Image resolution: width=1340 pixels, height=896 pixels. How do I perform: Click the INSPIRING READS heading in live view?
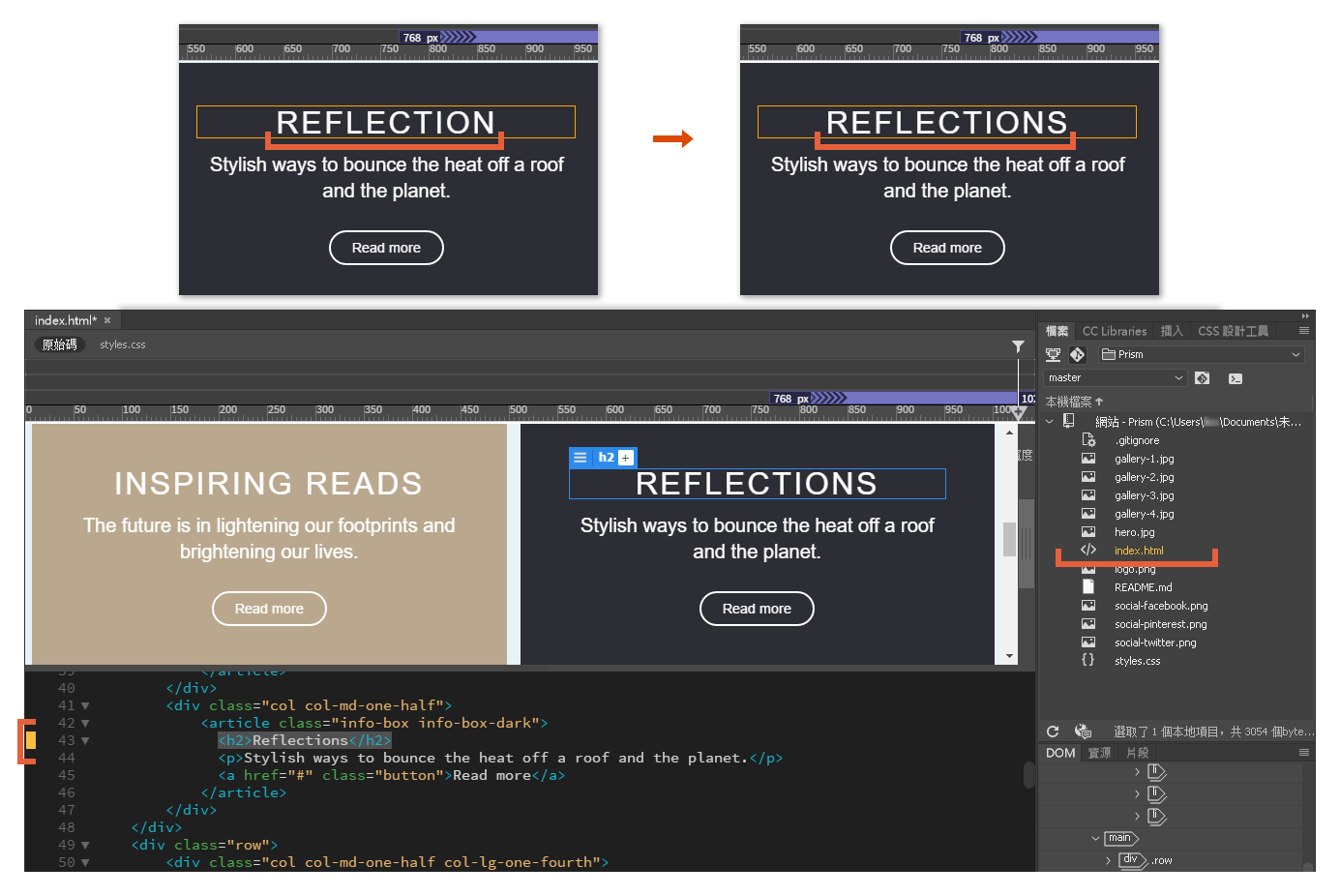(x=269, y=484)
